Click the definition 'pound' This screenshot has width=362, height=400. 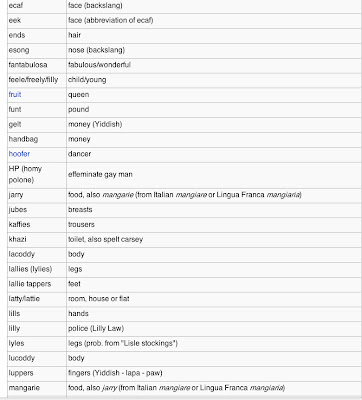(78, 110)
